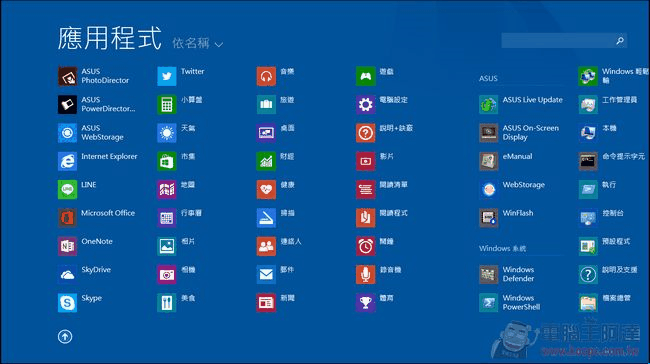
Task: Select the Windows 系統 group header
Action: (502, 248)
